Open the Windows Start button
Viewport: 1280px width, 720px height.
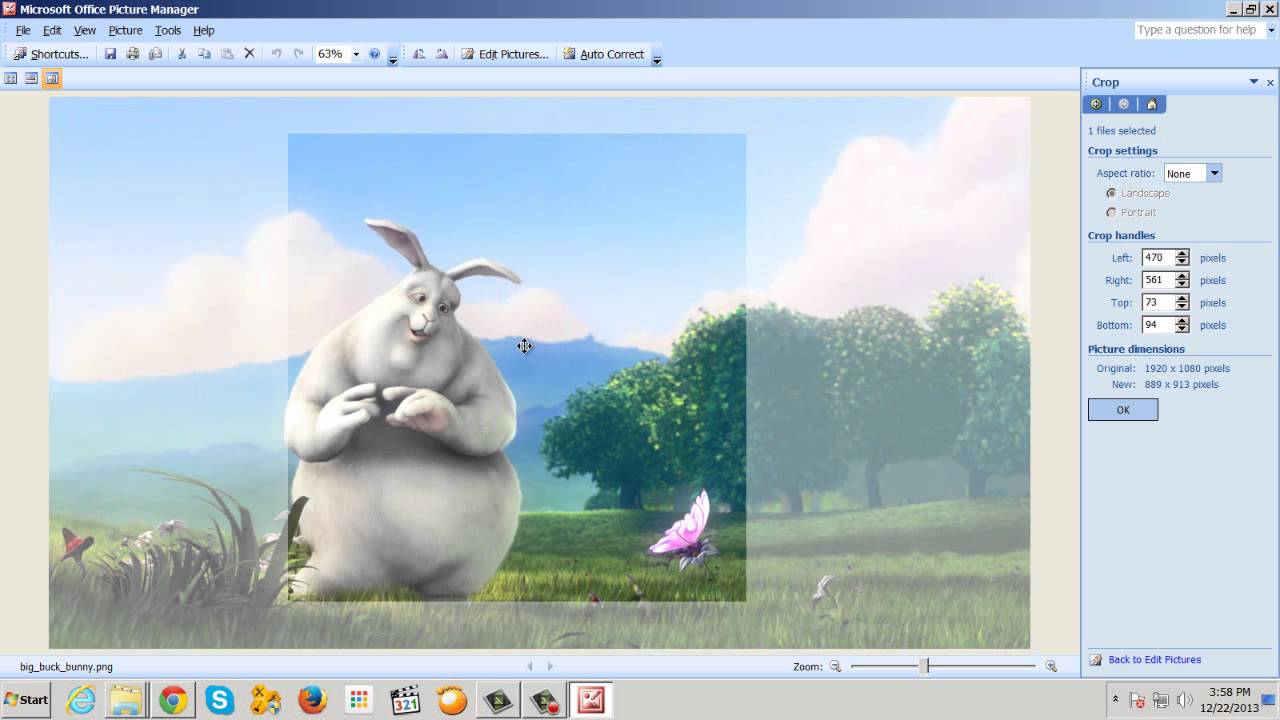click(x=27, y=700)
